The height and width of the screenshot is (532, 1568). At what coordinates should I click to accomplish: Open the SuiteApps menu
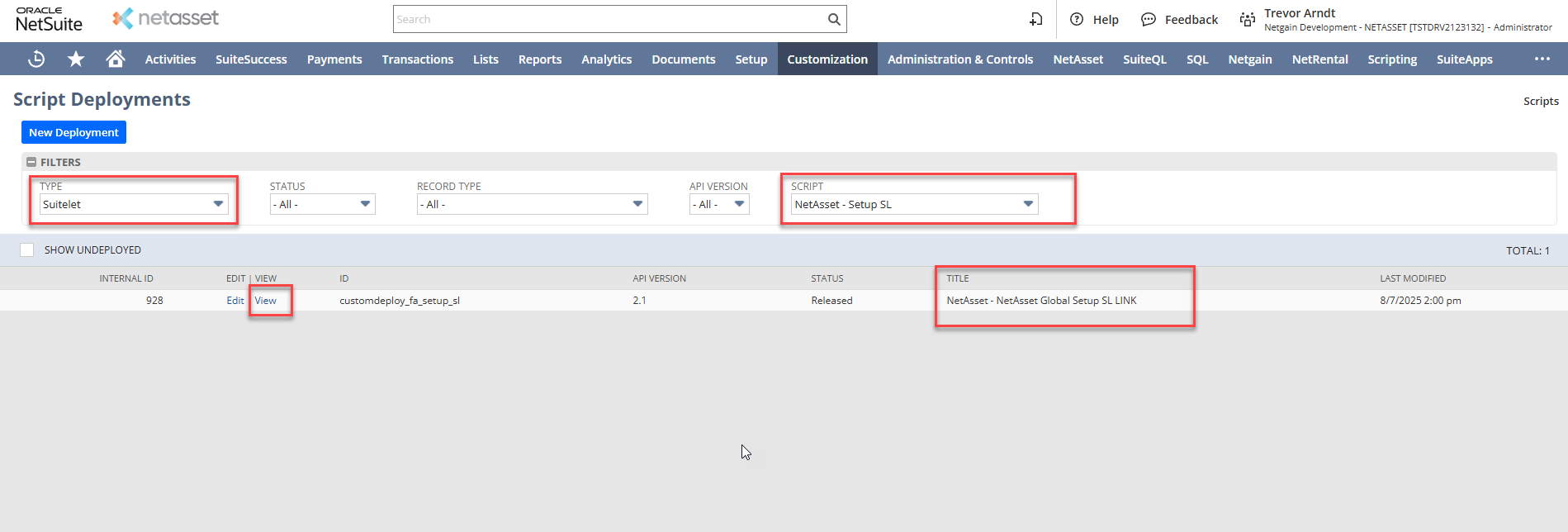coord(1465,59)
